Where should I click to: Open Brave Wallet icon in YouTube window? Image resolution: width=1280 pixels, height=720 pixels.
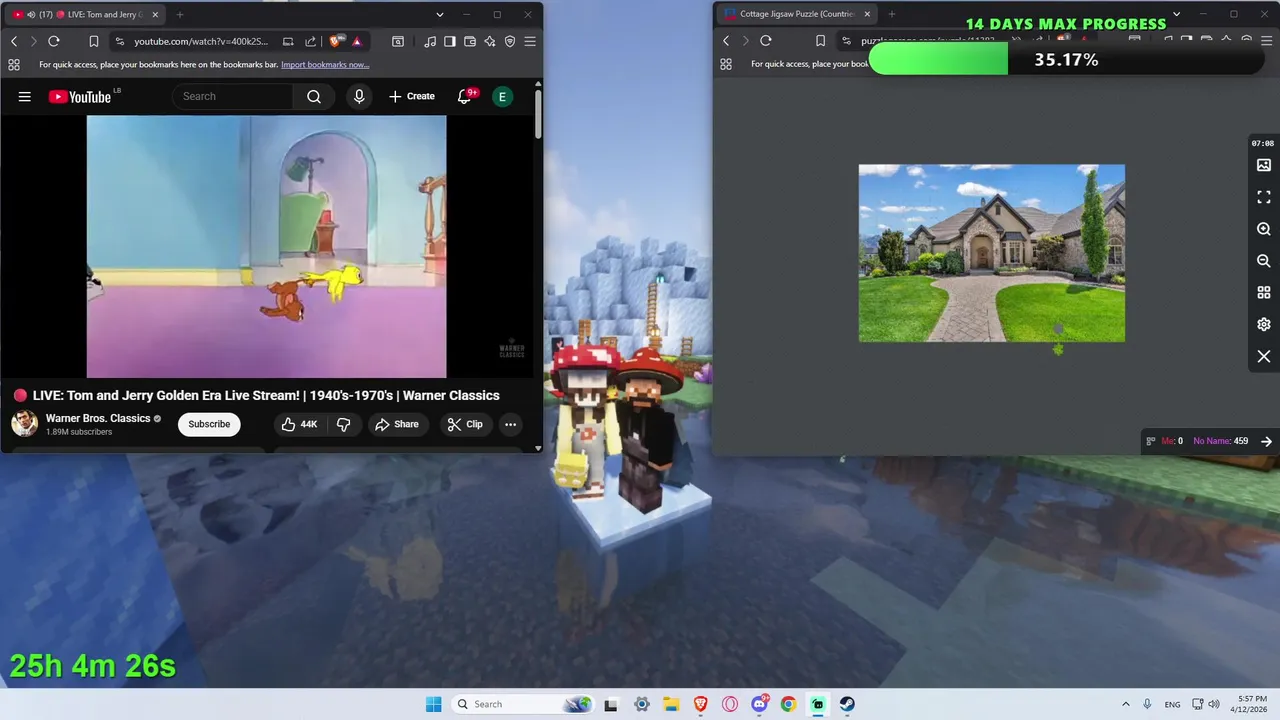(x=470, y=41)
